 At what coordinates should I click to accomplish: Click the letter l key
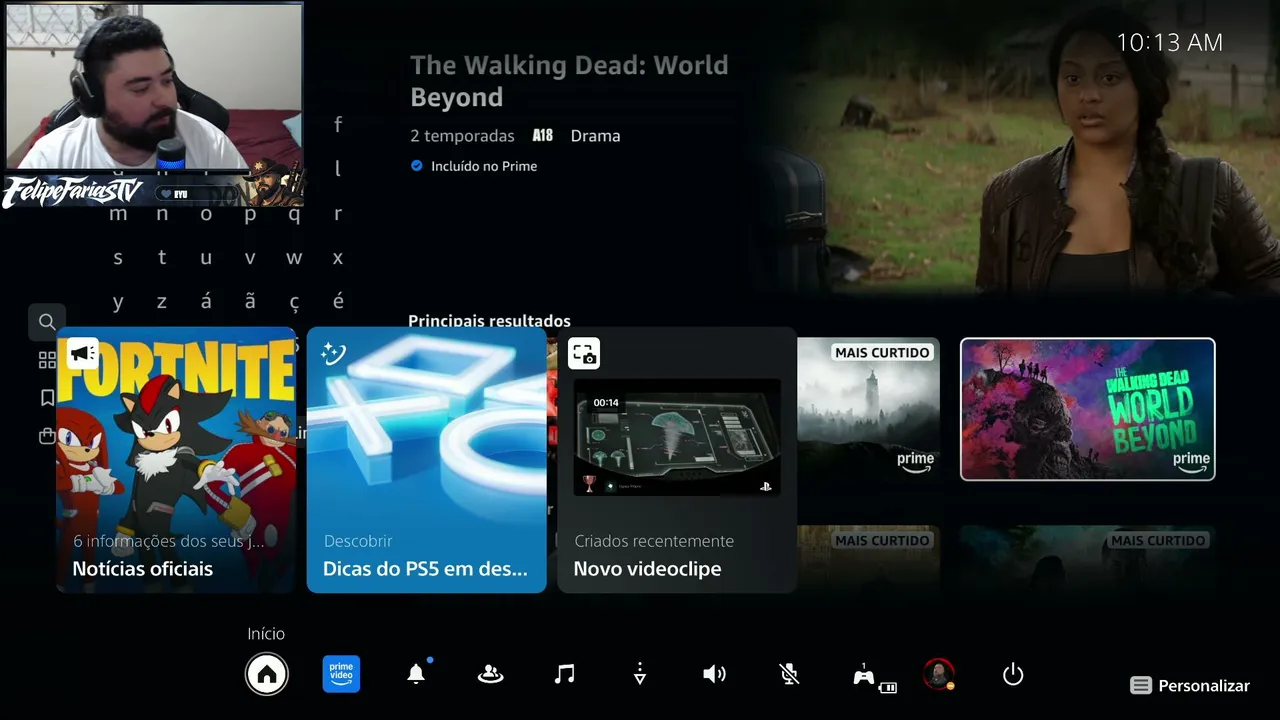point(338,168)
